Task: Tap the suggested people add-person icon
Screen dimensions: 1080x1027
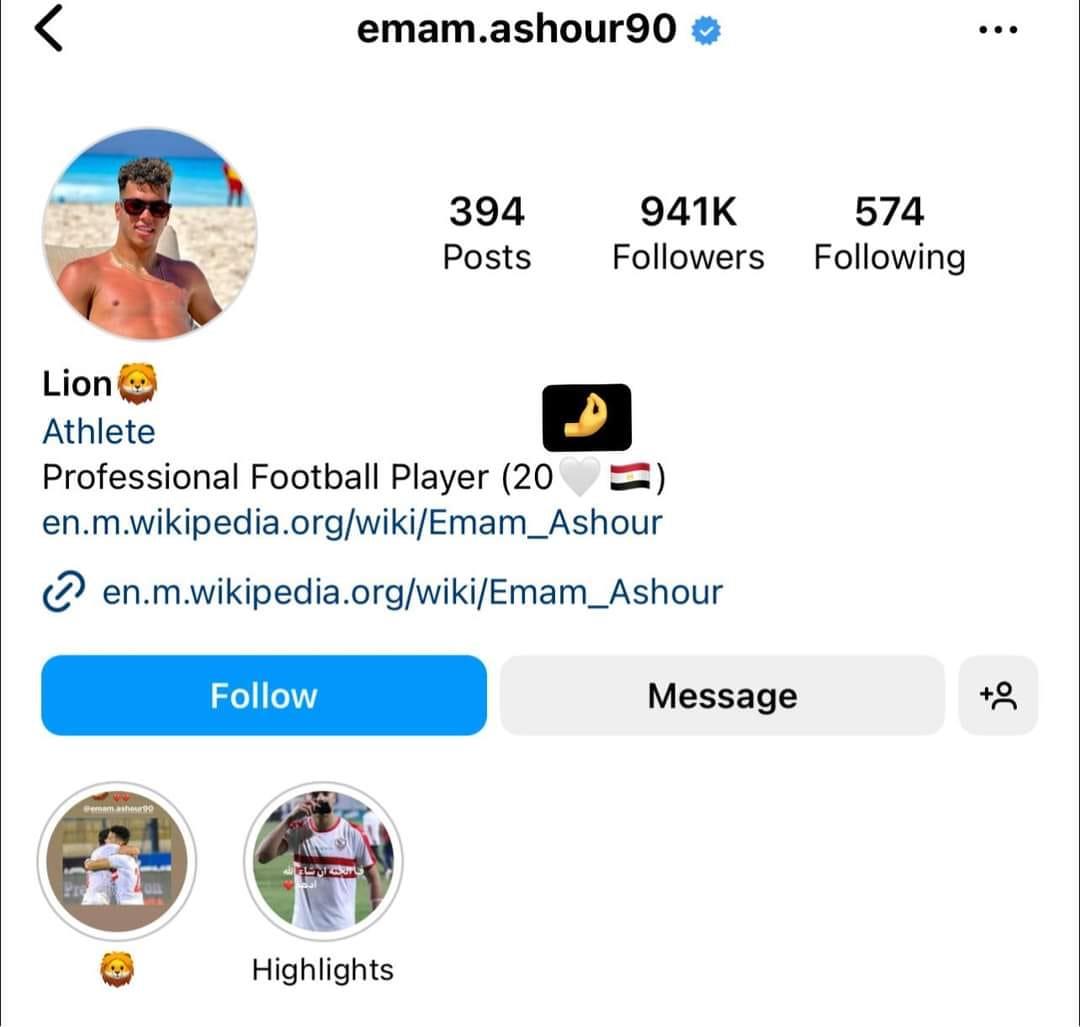Action: tap(998, 695)
